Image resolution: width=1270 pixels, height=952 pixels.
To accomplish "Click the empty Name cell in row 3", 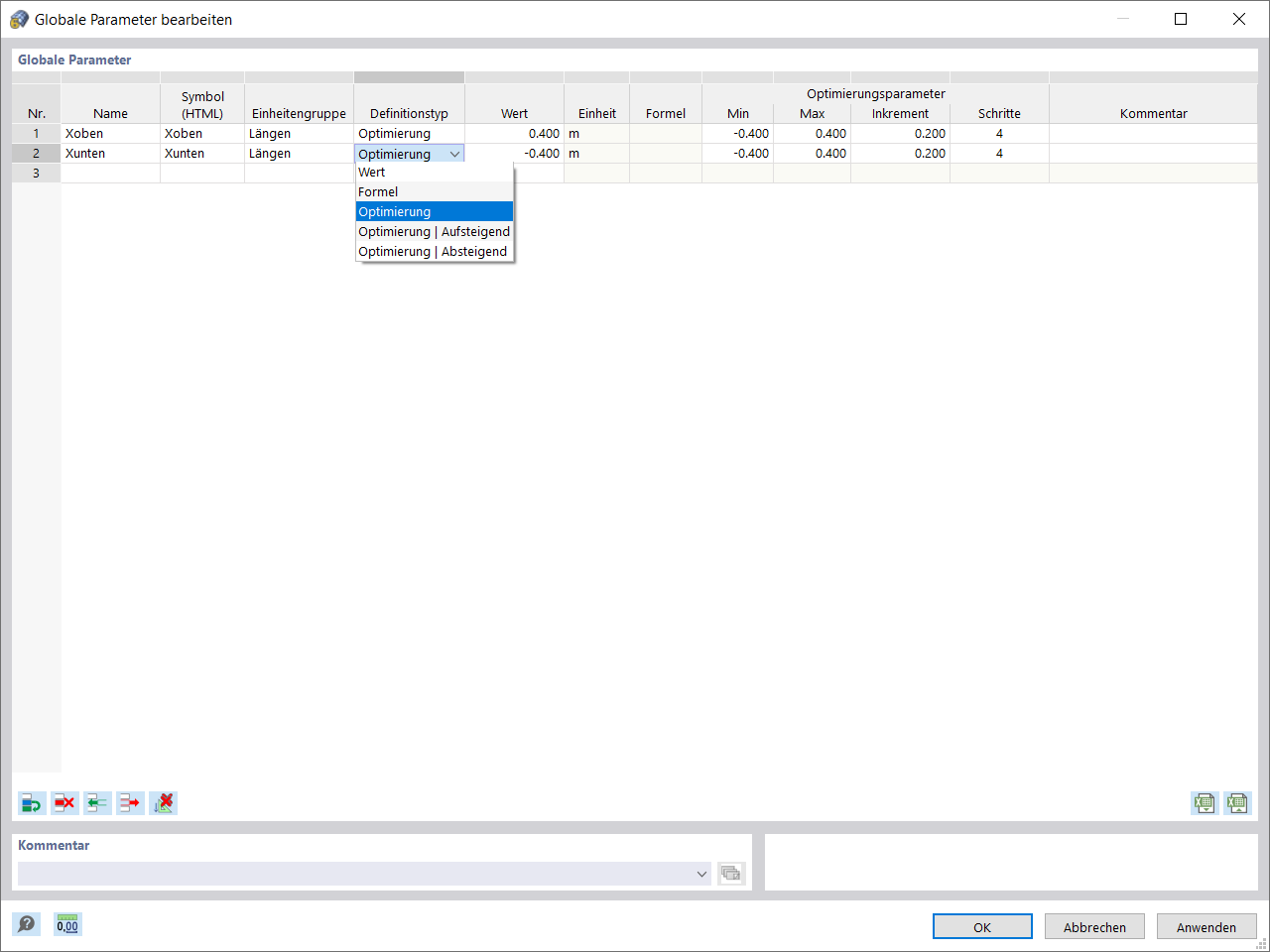I will point(110,174).
